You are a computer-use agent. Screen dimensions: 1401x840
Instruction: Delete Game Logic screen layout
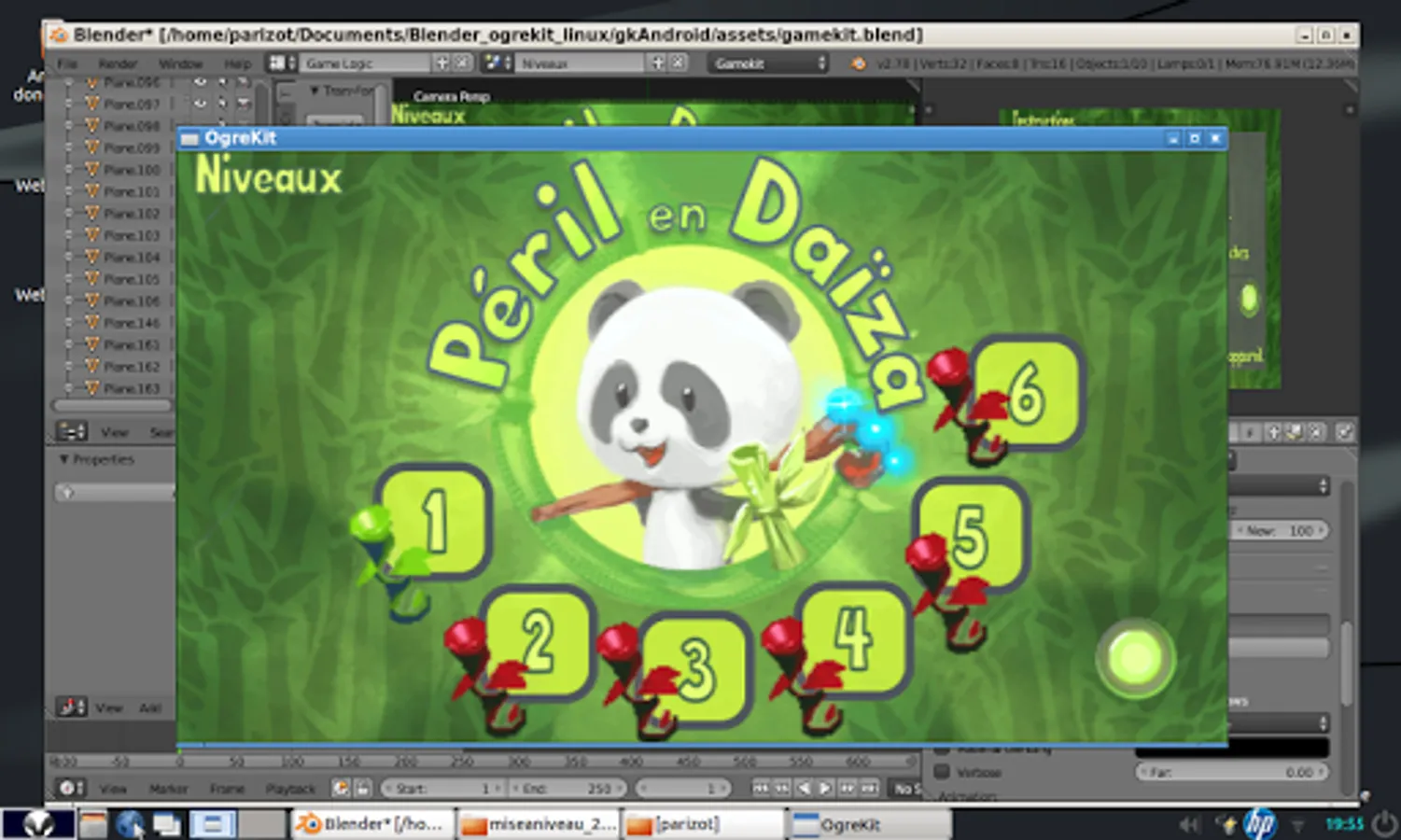(462, 63)
